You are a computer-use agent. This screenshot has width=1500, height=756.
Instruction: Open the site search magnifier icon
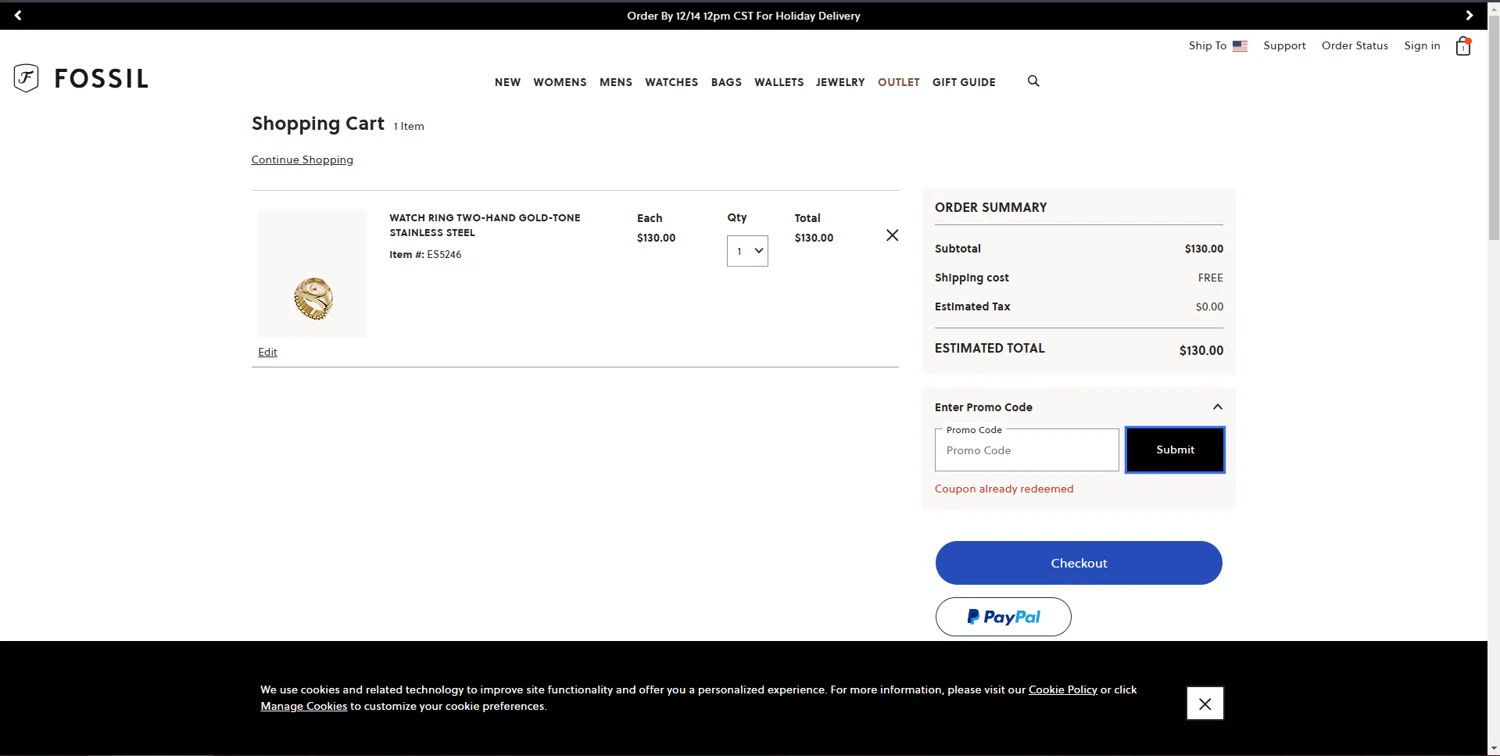tap(1033, 81)
